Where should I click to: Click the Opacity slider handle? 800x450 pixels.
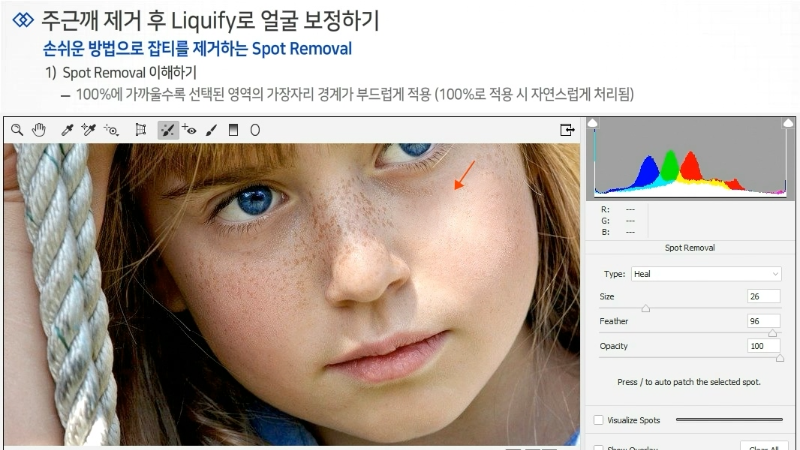(780, 358)
